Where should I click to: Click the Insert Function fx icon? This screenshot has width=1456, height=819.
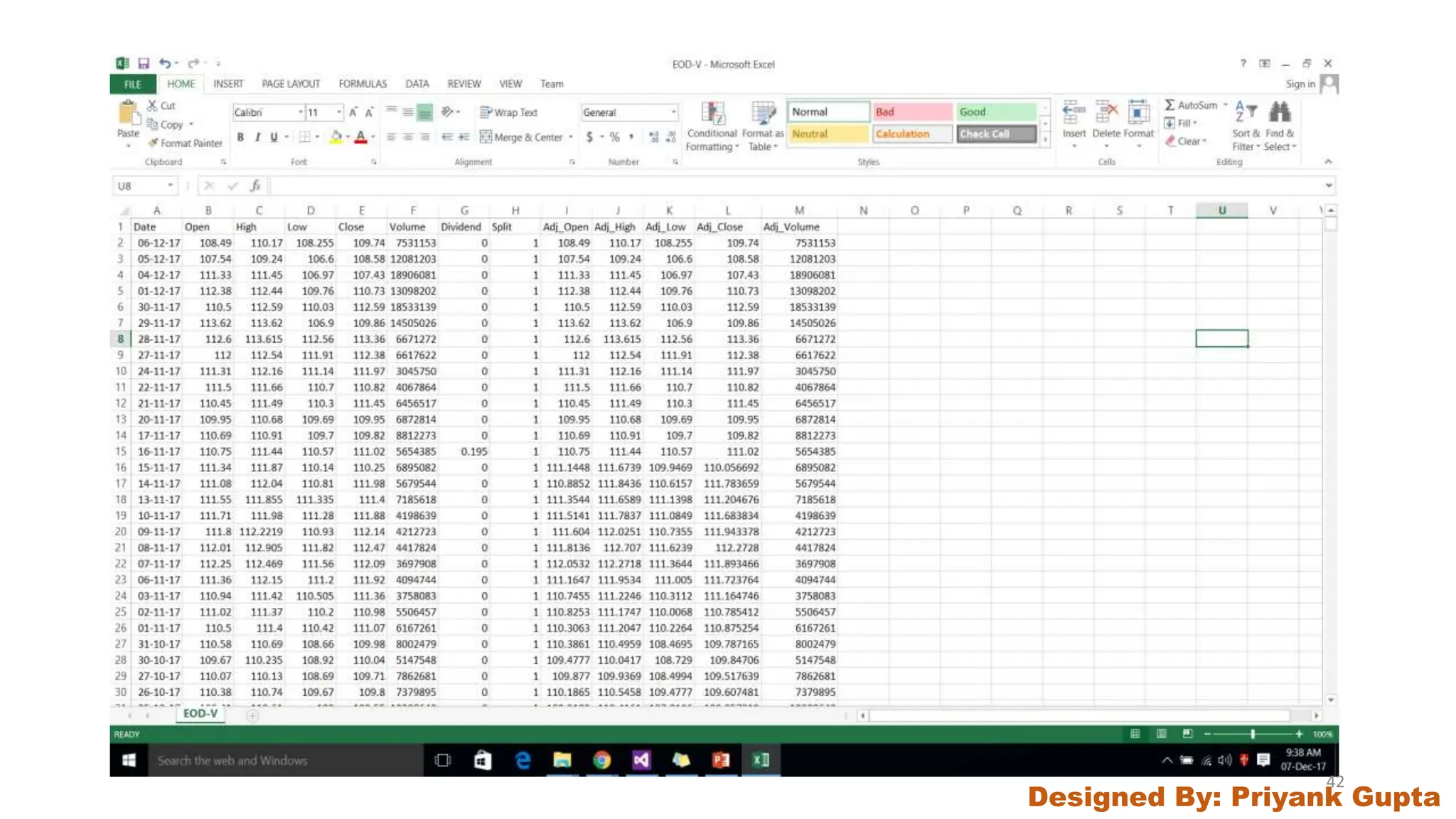pyautogui.click(x=255, y=186)
